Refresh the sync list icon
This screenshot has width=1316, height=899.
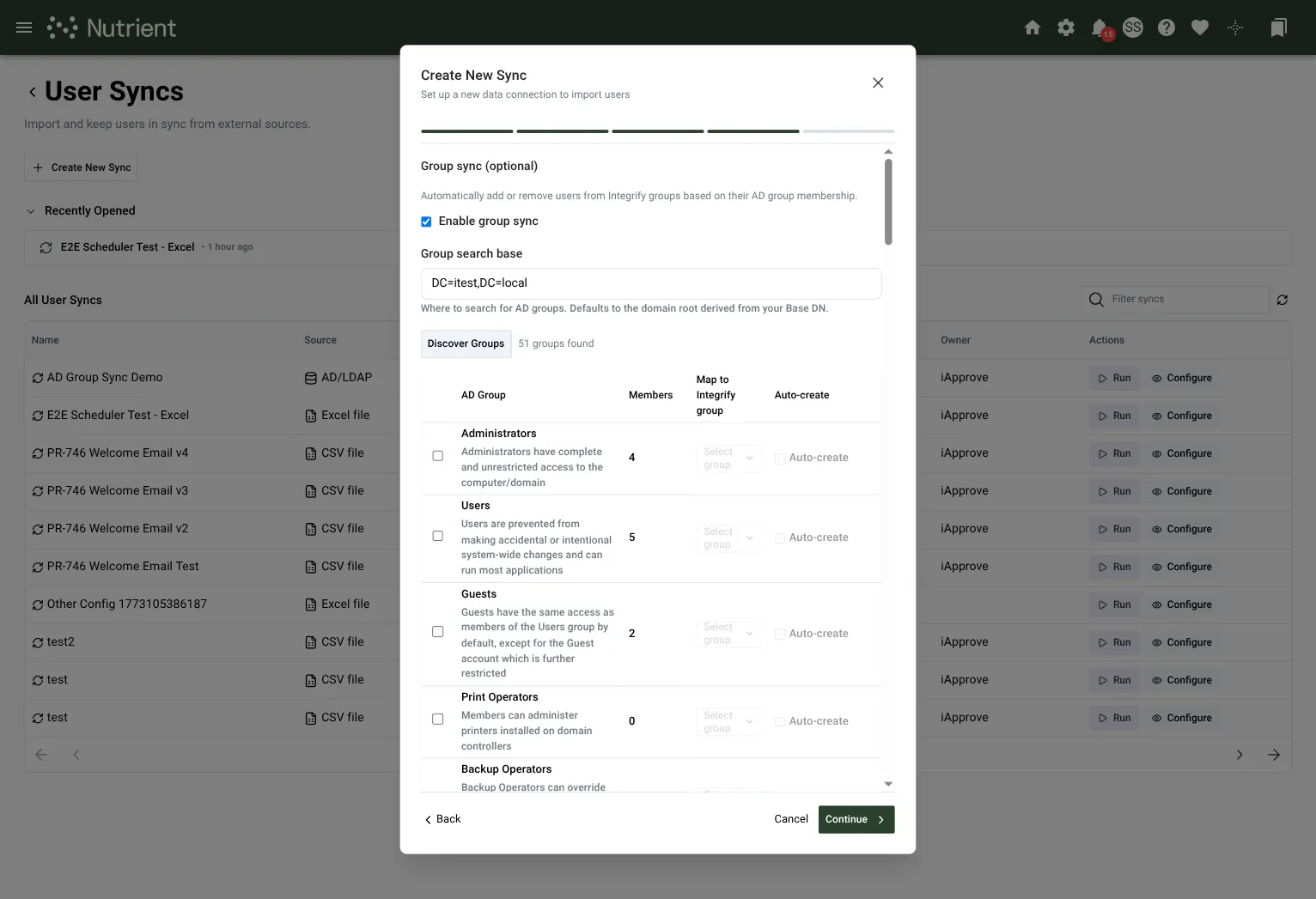1282,300
